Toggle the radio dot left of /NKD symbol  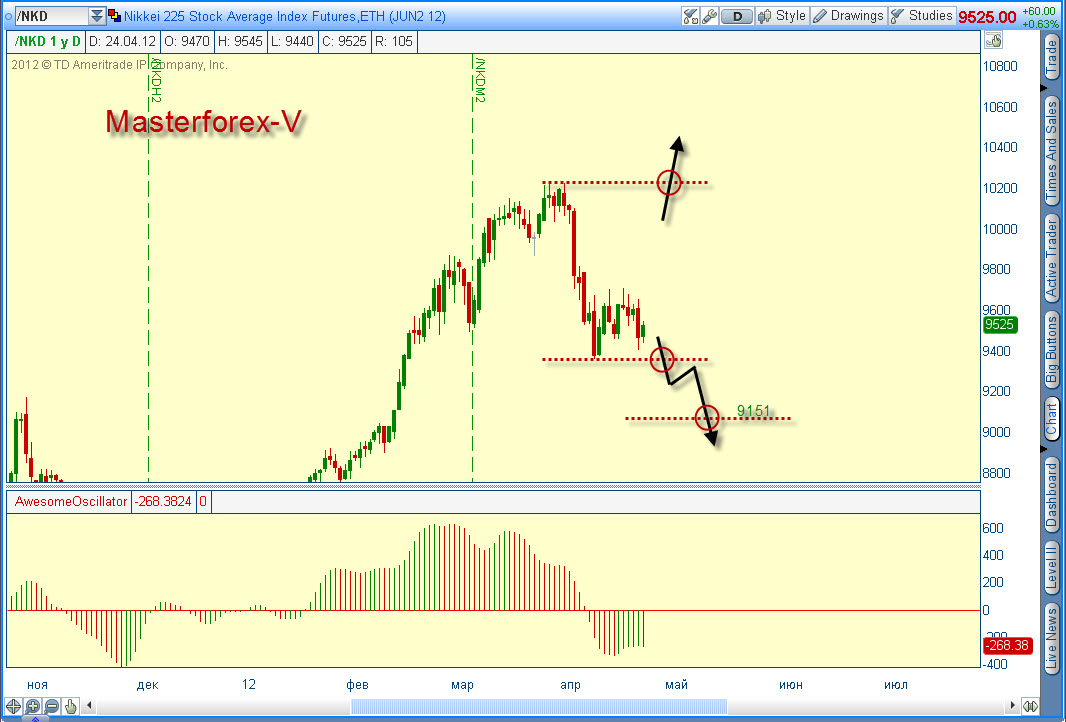coord(8,16)
